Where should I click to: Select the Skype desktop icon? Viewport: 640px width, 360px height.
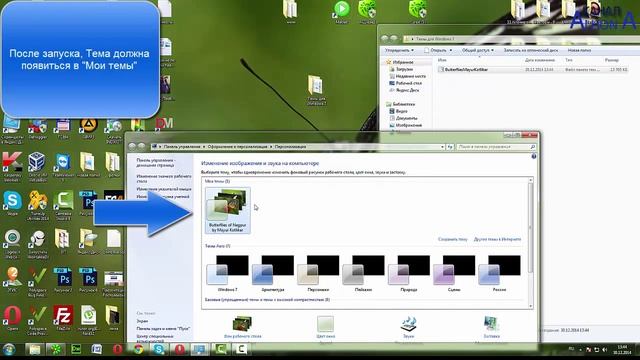tap(12, 203)
